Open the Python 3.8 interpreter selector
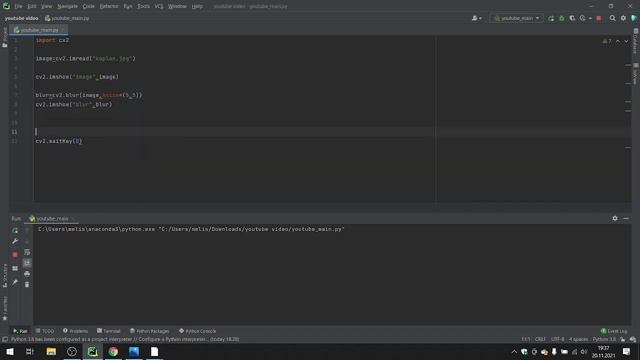 click(x=604, y=340)
